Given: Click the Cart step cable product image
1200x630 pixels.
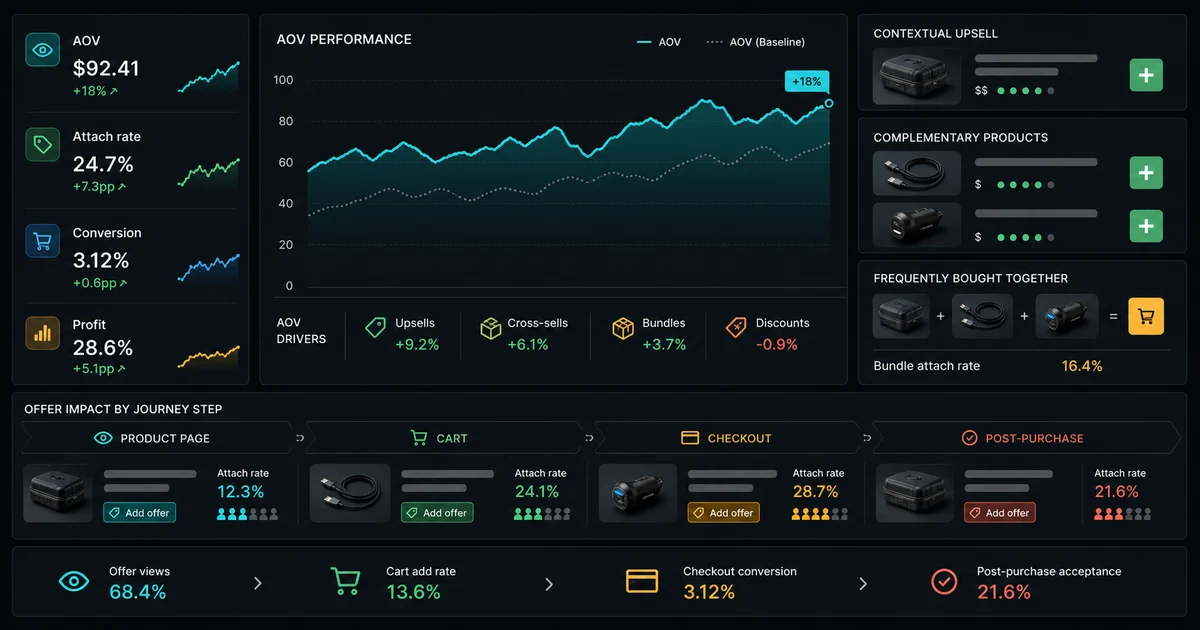Looking at the screenshot, I should tap(350, 493).
